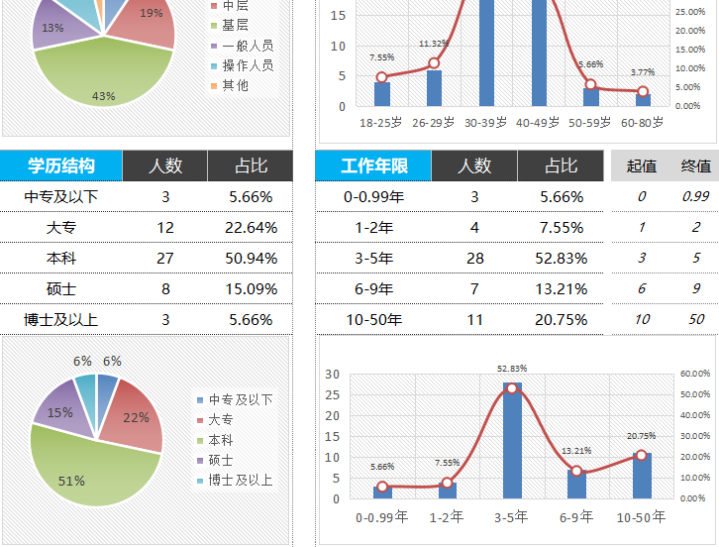Click count 12 in the 大专 row
Viewport: 719px width, 547px height.
click(165, 227)
